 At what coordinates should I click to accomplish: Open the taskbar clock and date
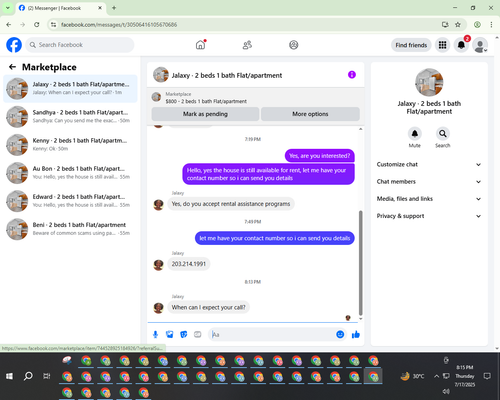[x=465, y=376]
